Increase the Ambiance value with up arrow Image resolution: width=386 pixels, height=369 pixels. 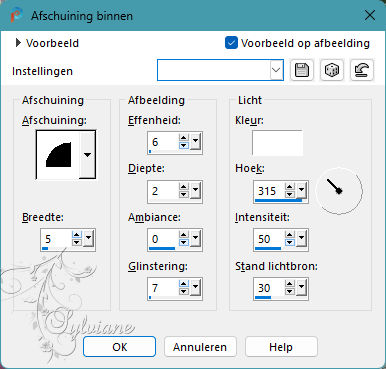point(183,235)
